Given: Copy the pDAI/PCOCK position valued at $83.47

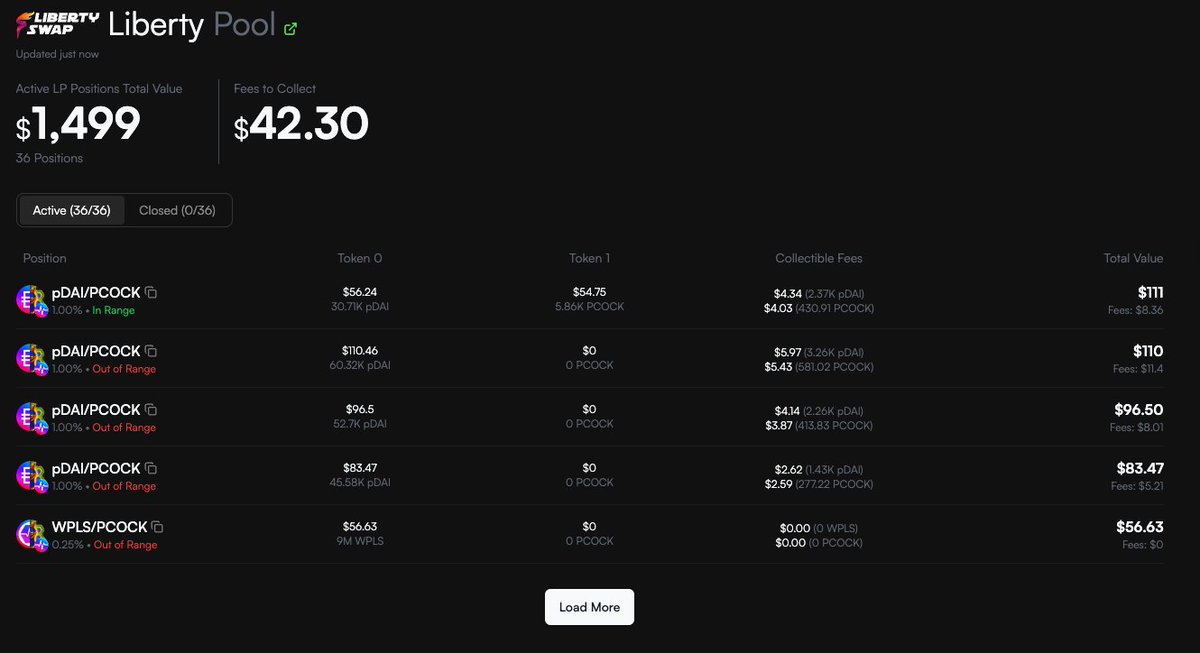Looking at the screenshot, I should [151, 468].
